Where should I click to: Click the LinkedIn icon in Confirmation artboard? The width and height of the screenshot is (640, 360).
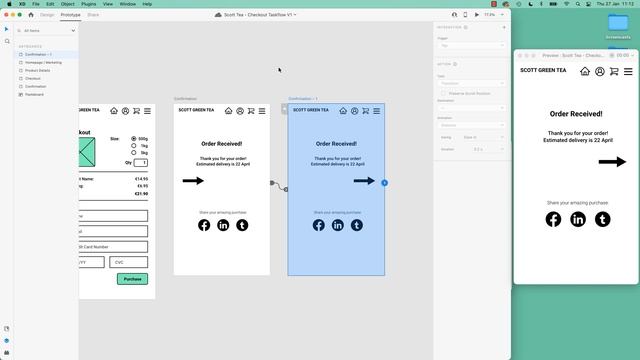(223, 225)
